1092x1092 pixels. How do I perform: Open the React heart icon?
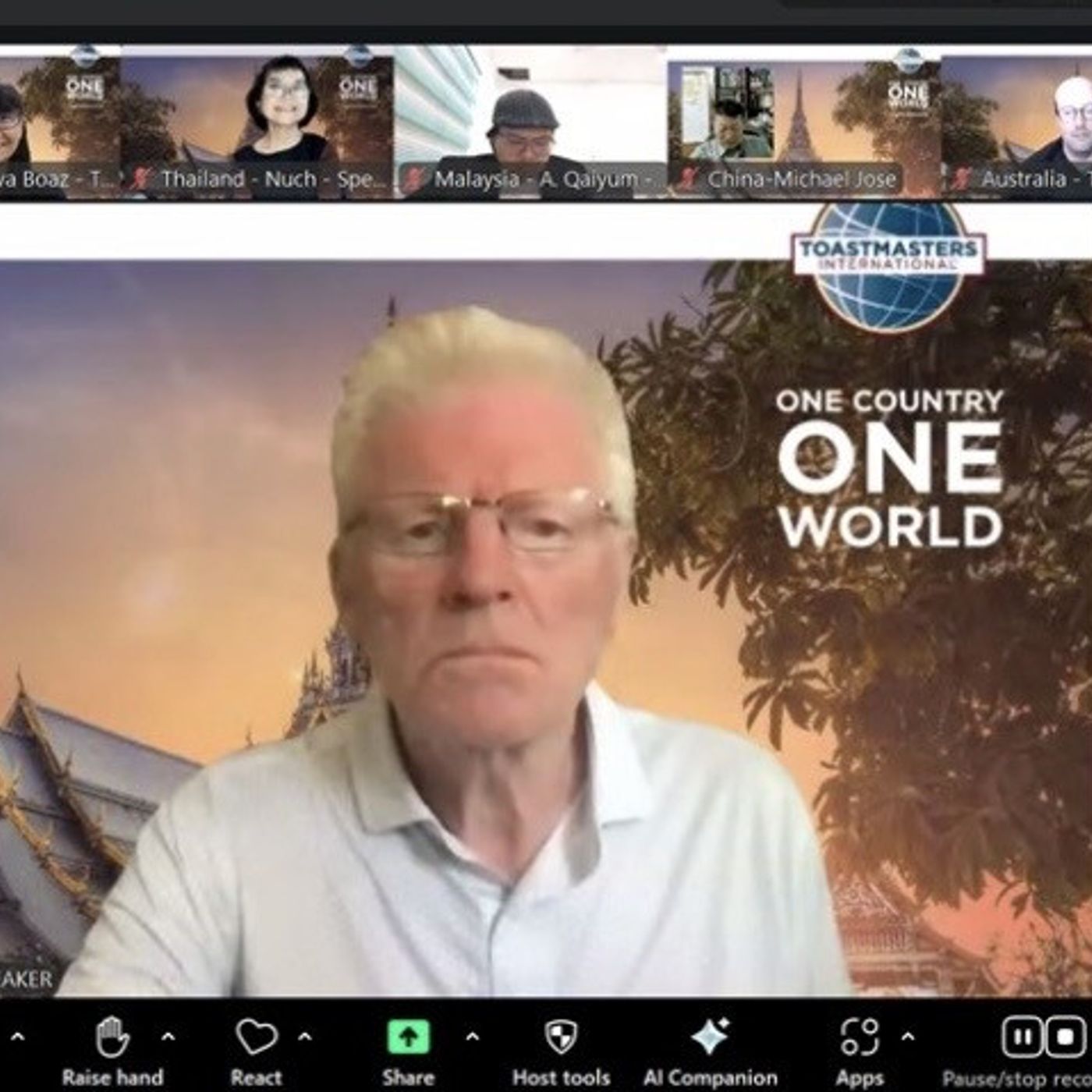256,1037
